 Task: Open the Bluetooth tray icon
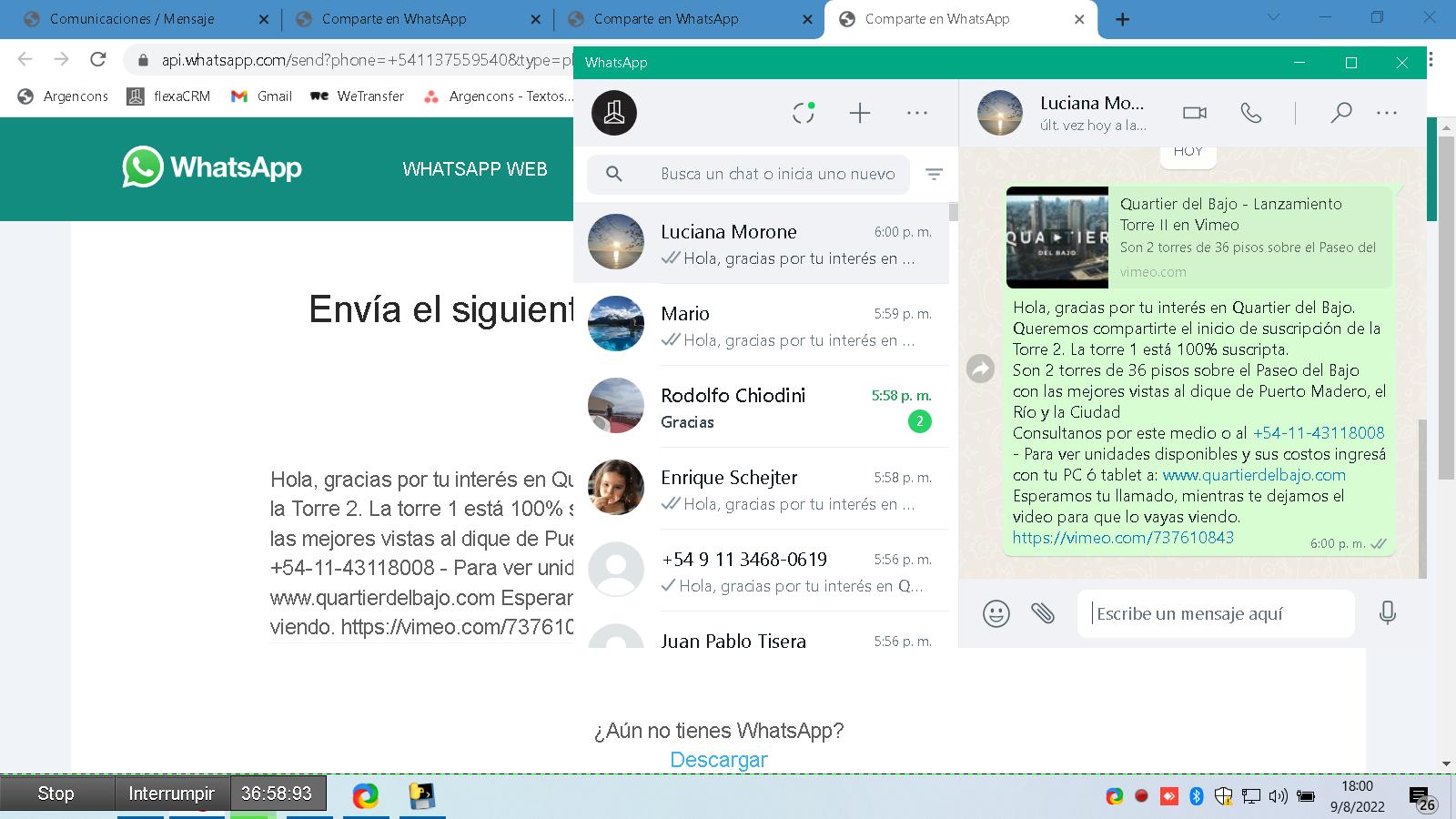coord(1197,796)
